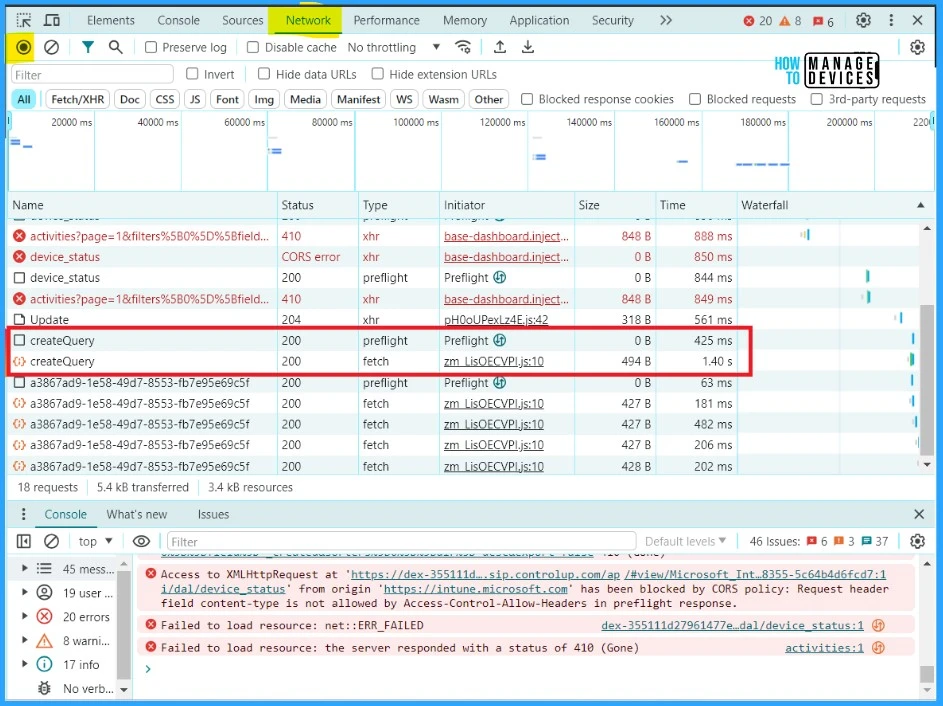Screen dimensions: 943x706
Task: Click the issues count badge 6 in top bar
Action: tap(823, 22)
